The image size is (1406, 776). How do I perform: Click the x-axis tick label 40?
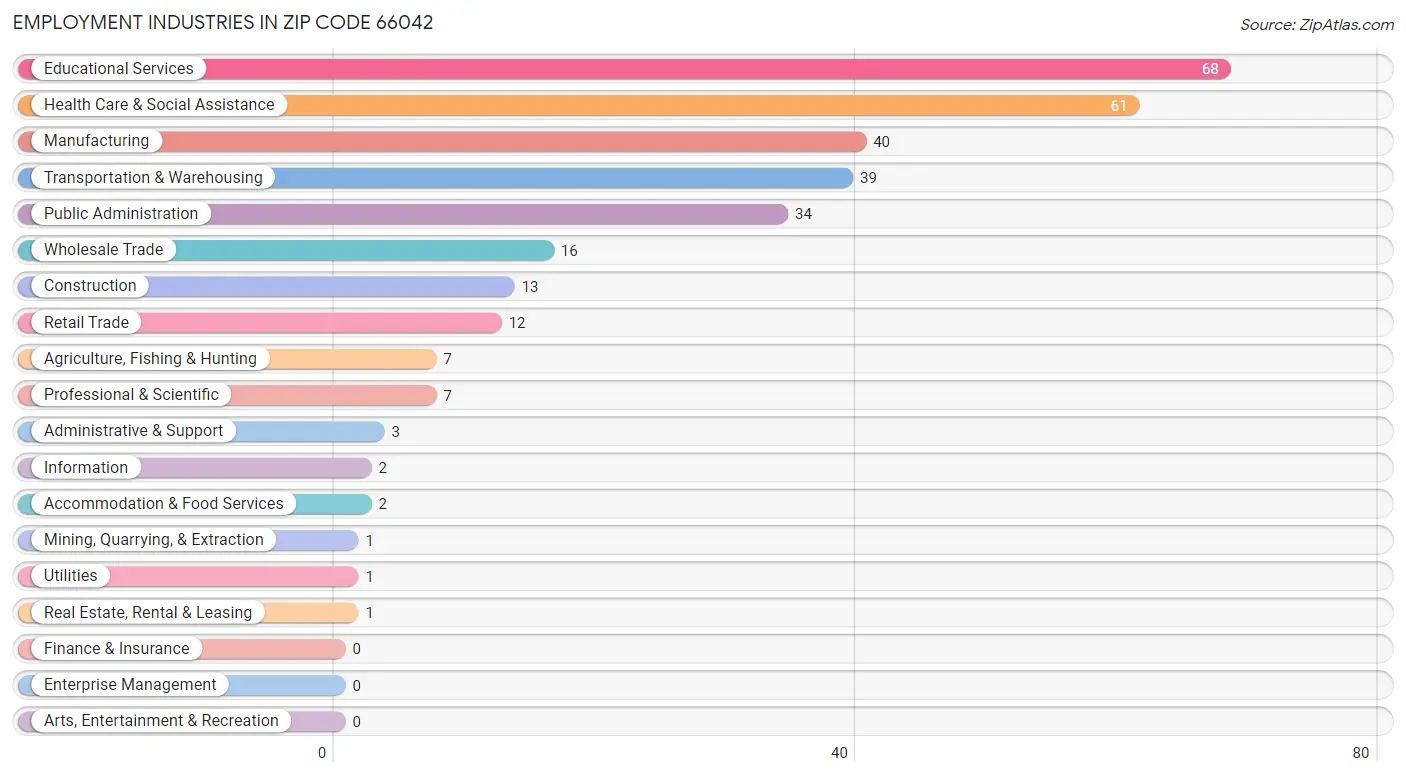(840, 753)
